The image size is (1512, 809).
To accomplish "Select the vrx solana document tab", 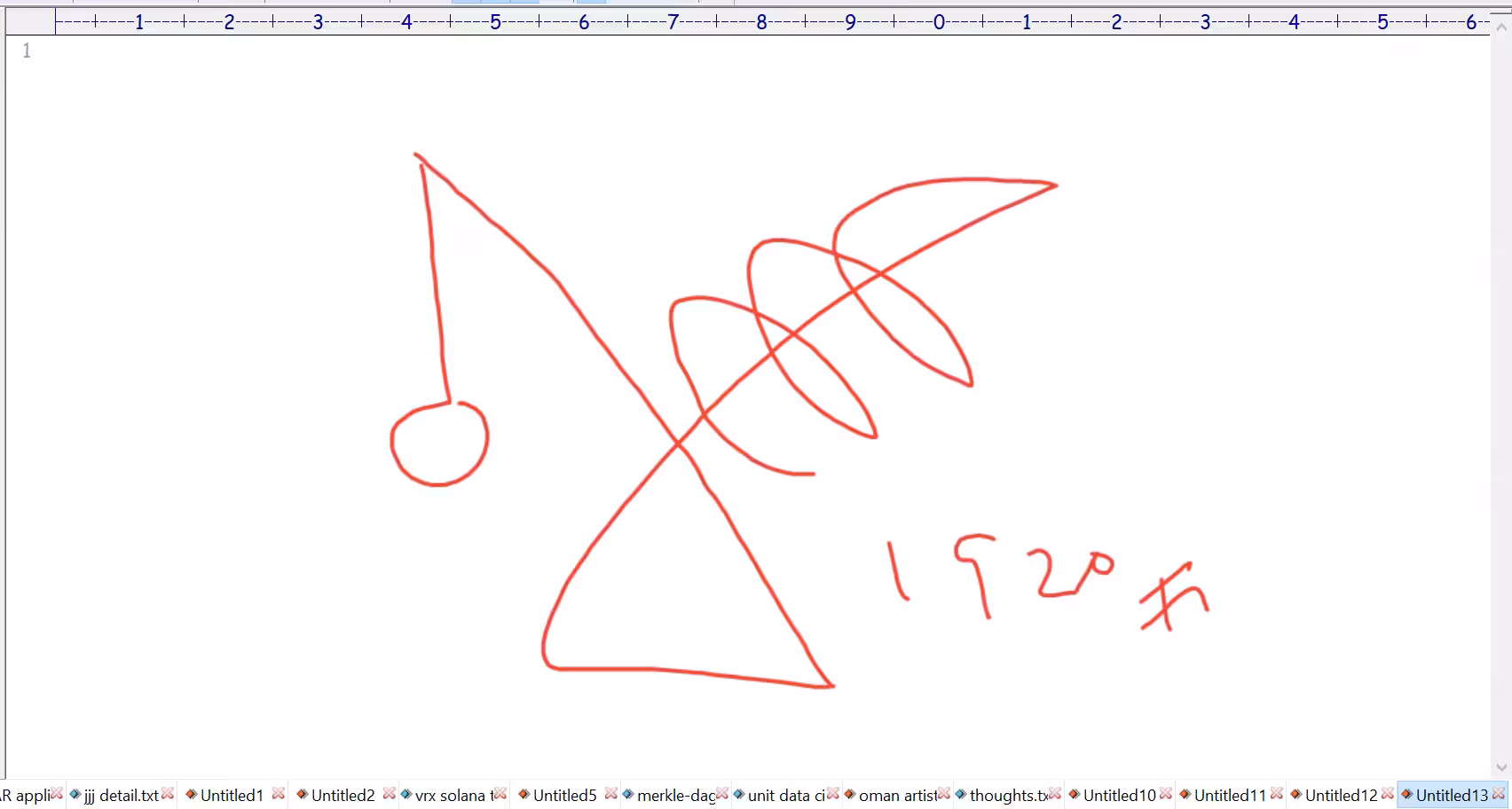I will point(453,796).
